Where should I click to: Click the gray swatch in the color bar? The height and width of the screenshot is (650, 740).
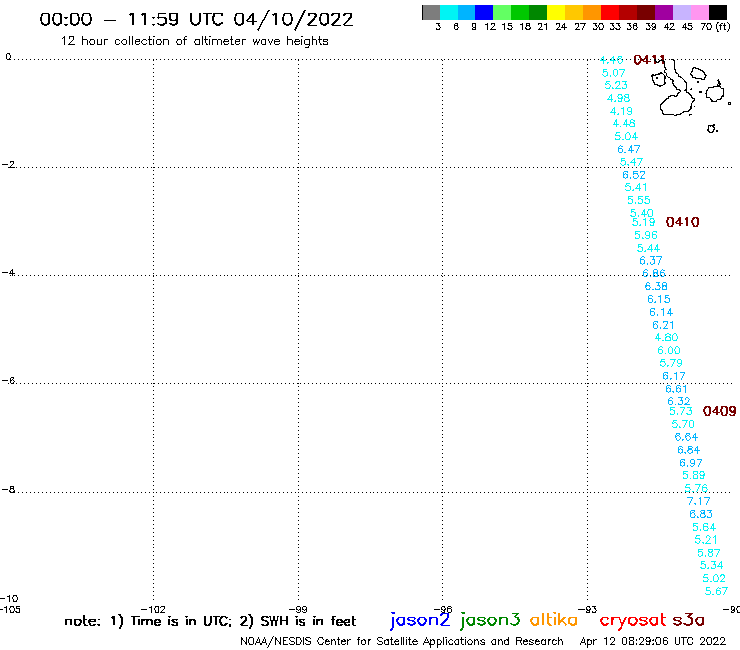coord(431,12)
